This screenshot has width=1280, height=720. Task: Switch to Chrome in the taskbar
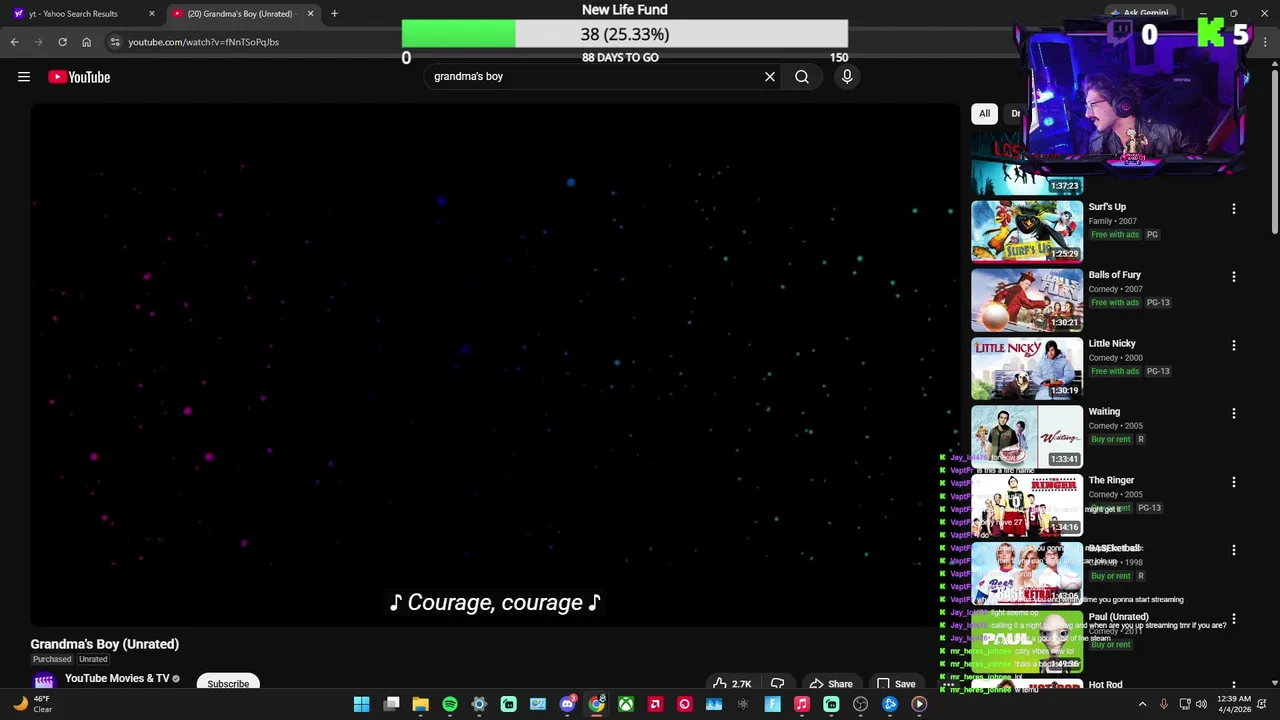pos(596,704)
